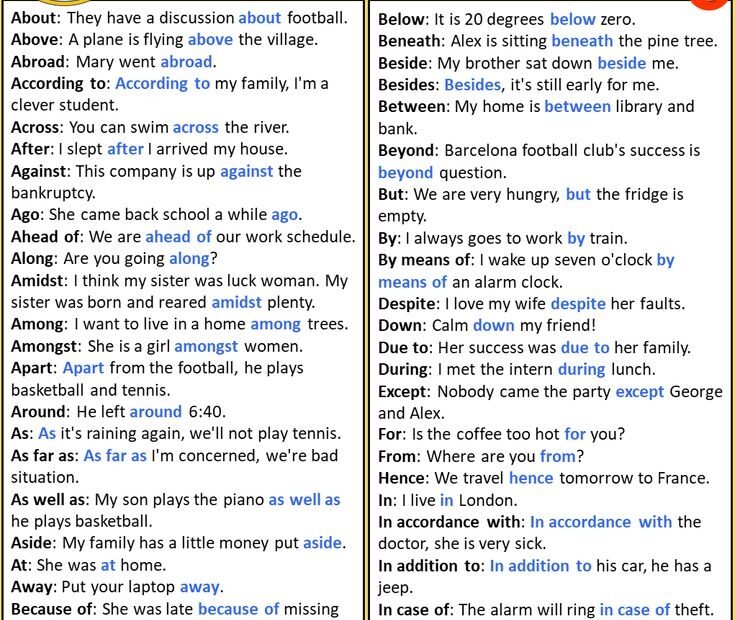Image resolution: width=735 pixels, height=620 pixels.
Task: Click the bold "In addition to:" heading
Action: click(432, 565)
